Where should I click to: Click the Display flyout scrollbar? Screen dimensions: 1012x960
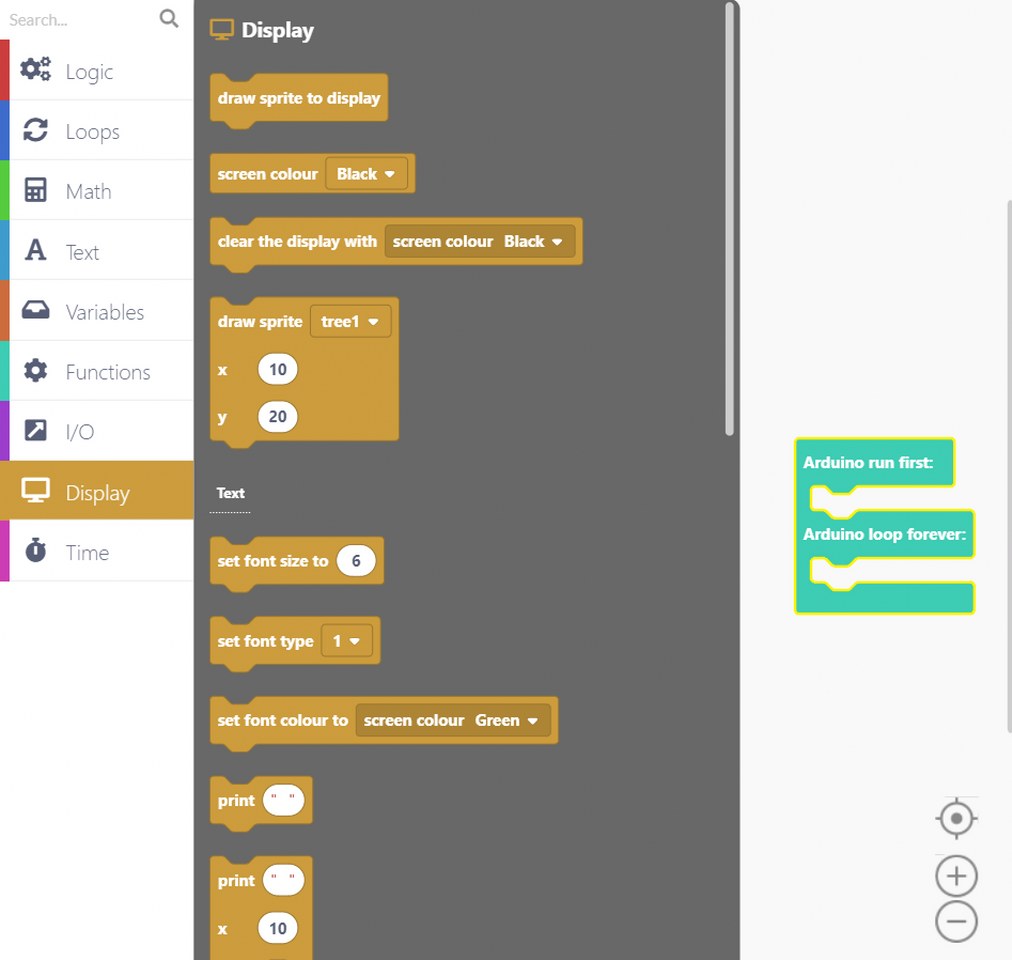pos(729,218)
